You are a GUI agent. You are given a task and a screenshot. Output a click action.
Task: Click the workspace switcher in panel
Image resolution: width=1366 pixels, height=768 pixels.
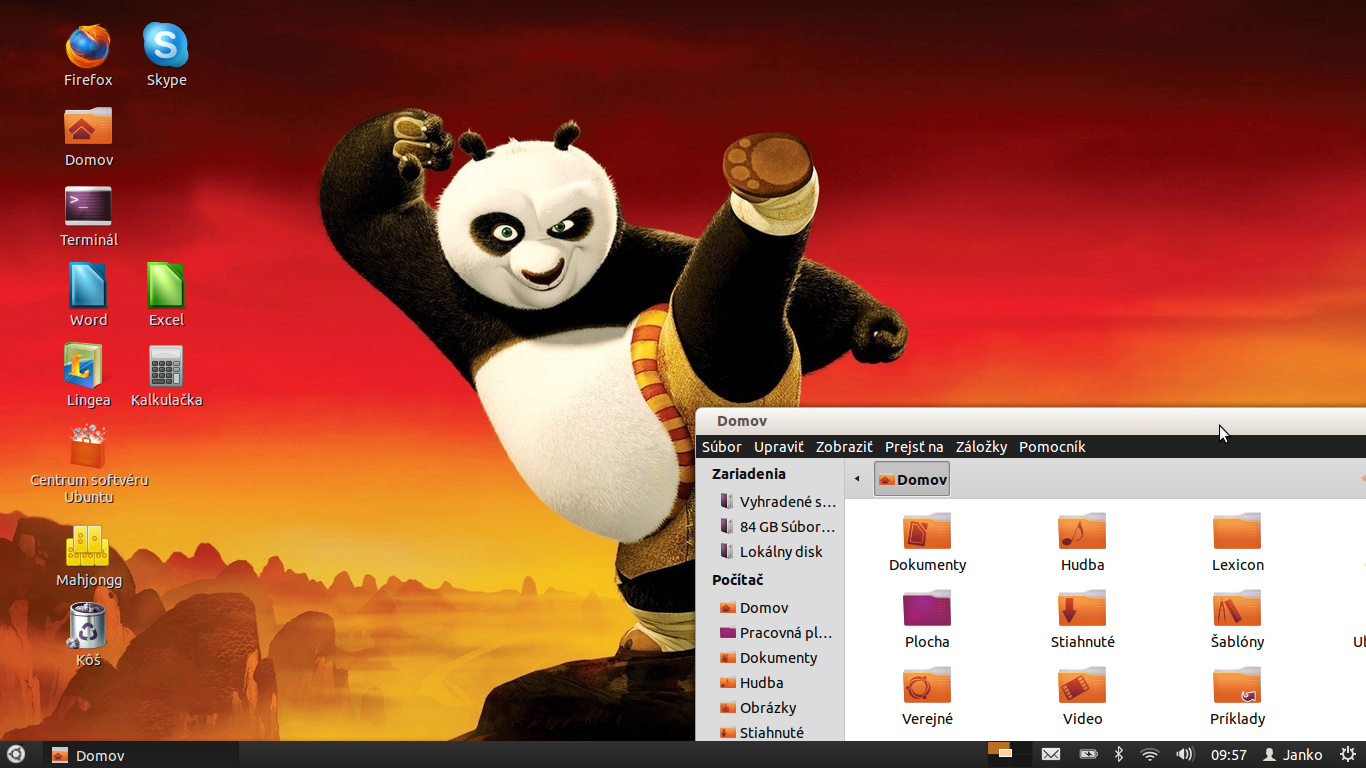click(x=1008, y=754)
